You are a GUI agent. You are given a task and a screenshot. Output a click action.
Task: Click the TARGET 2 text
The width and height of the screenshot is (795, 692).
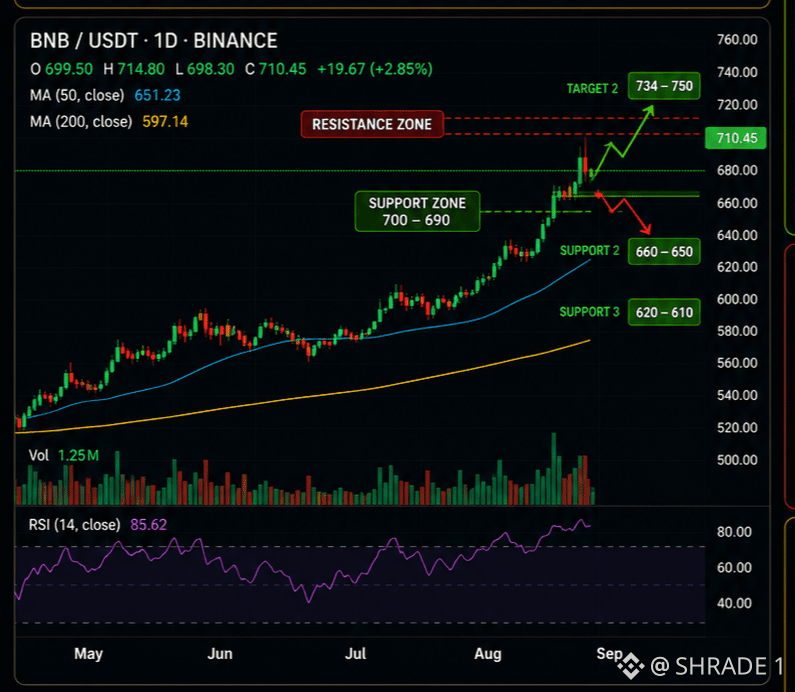click(x=592, y=89)
